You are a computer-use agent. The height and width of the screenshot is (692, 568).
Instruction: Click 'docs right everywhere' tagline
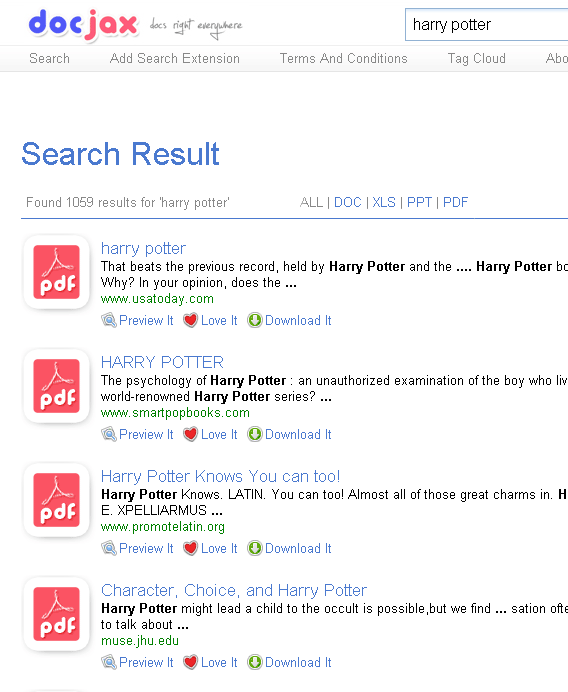196,26
